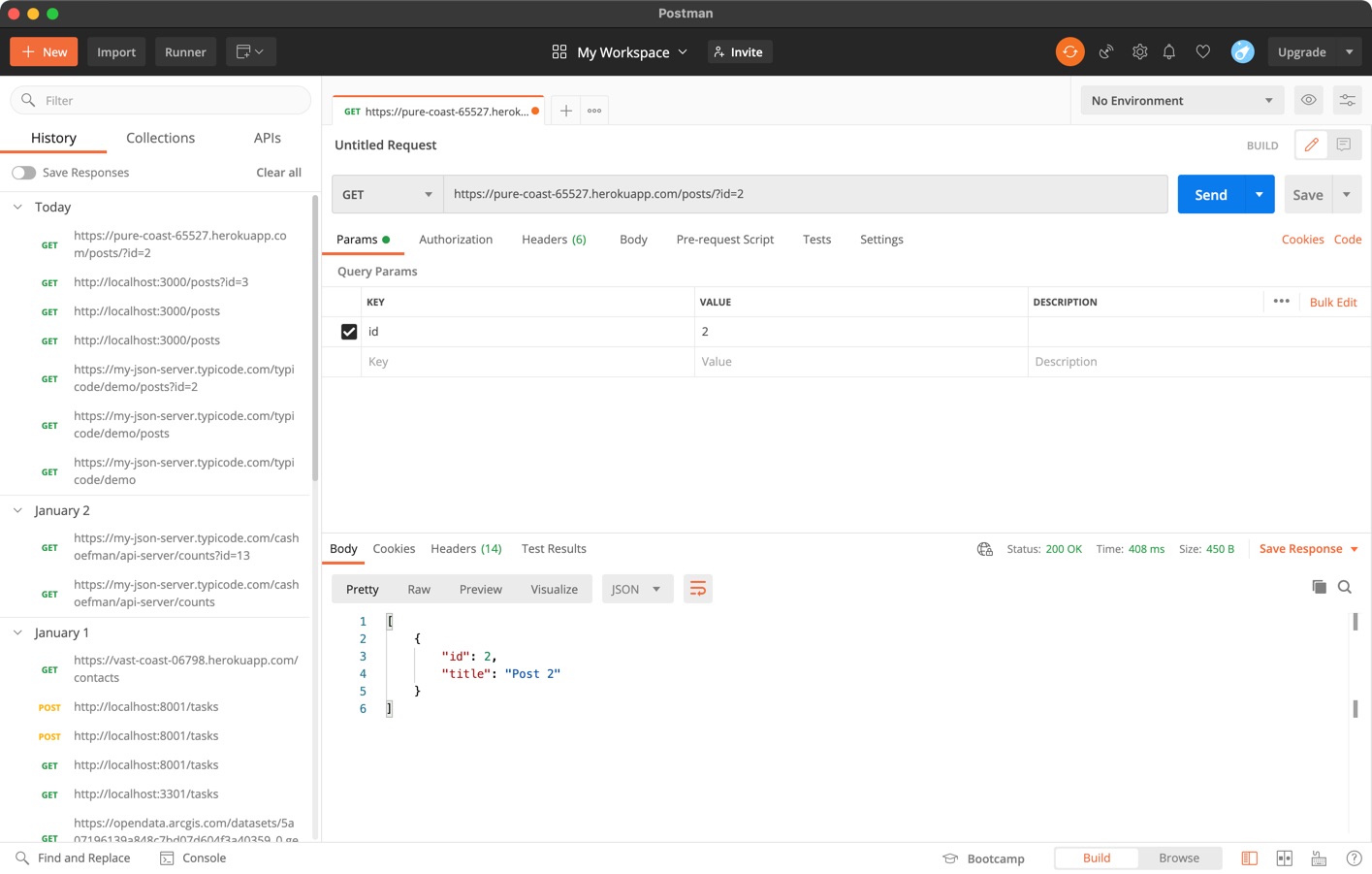Open the response Cookies tab
Viewport: 1372px width, 874px height.
[394, 549]
